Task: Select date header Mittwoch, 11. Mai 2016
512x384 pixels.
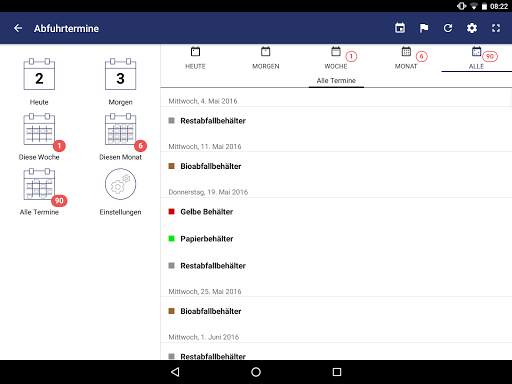Action: pyautogui.click(x=205, y=146)
